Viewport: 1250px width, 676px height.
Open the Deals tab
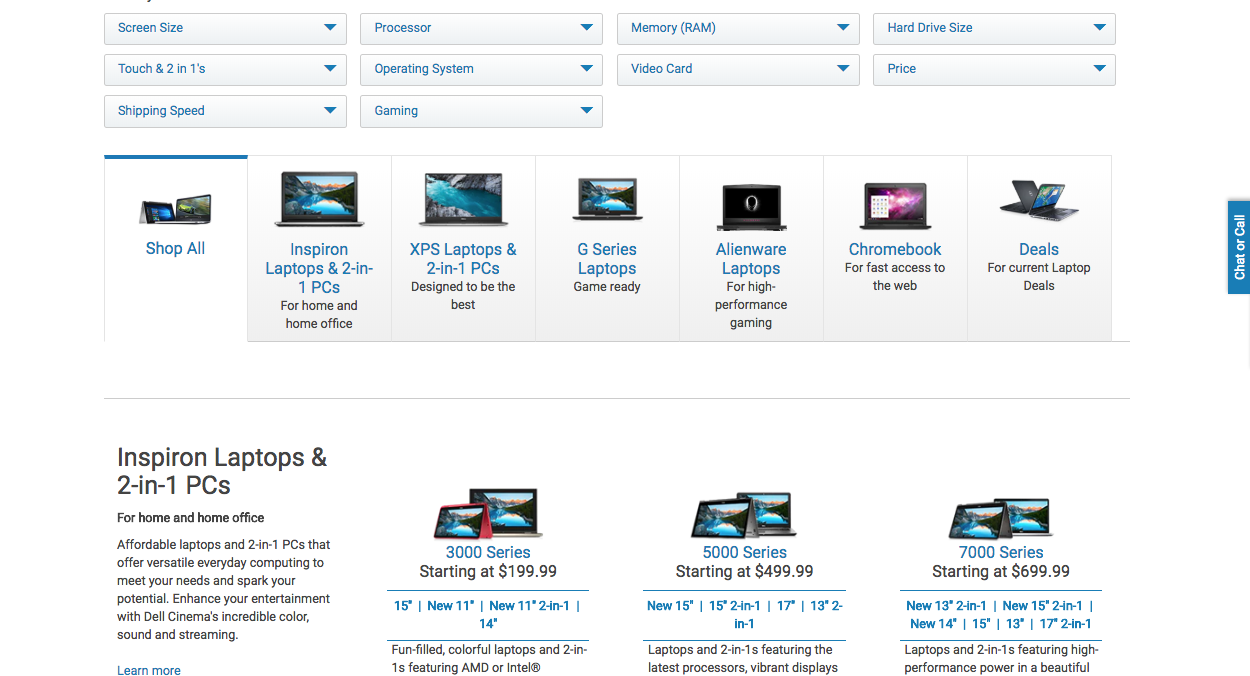[1039, 248]
